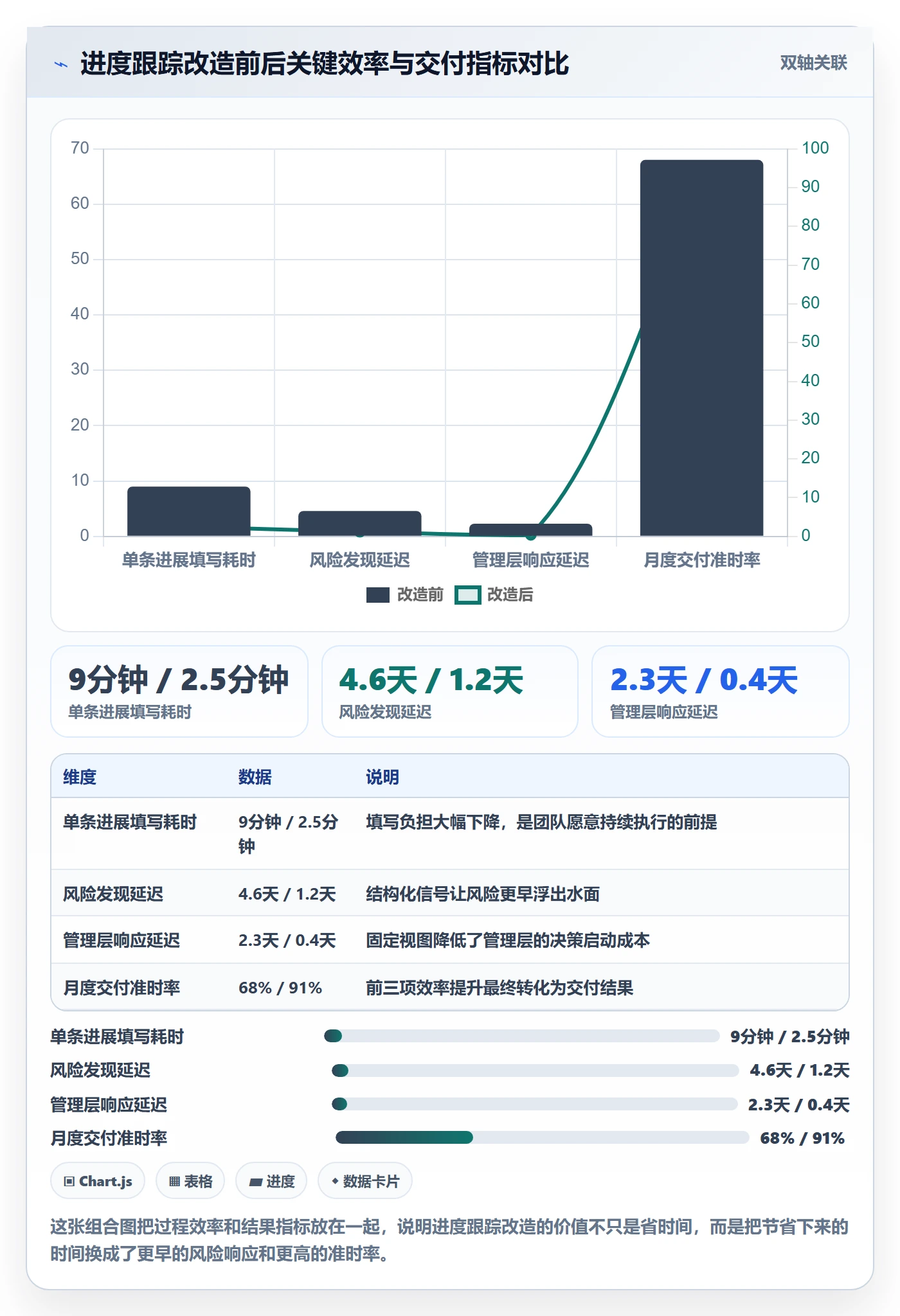Click the 单条进展填写耗时 progress bar
This screenshot has height=1316, width=900.
coord(522,1036)
